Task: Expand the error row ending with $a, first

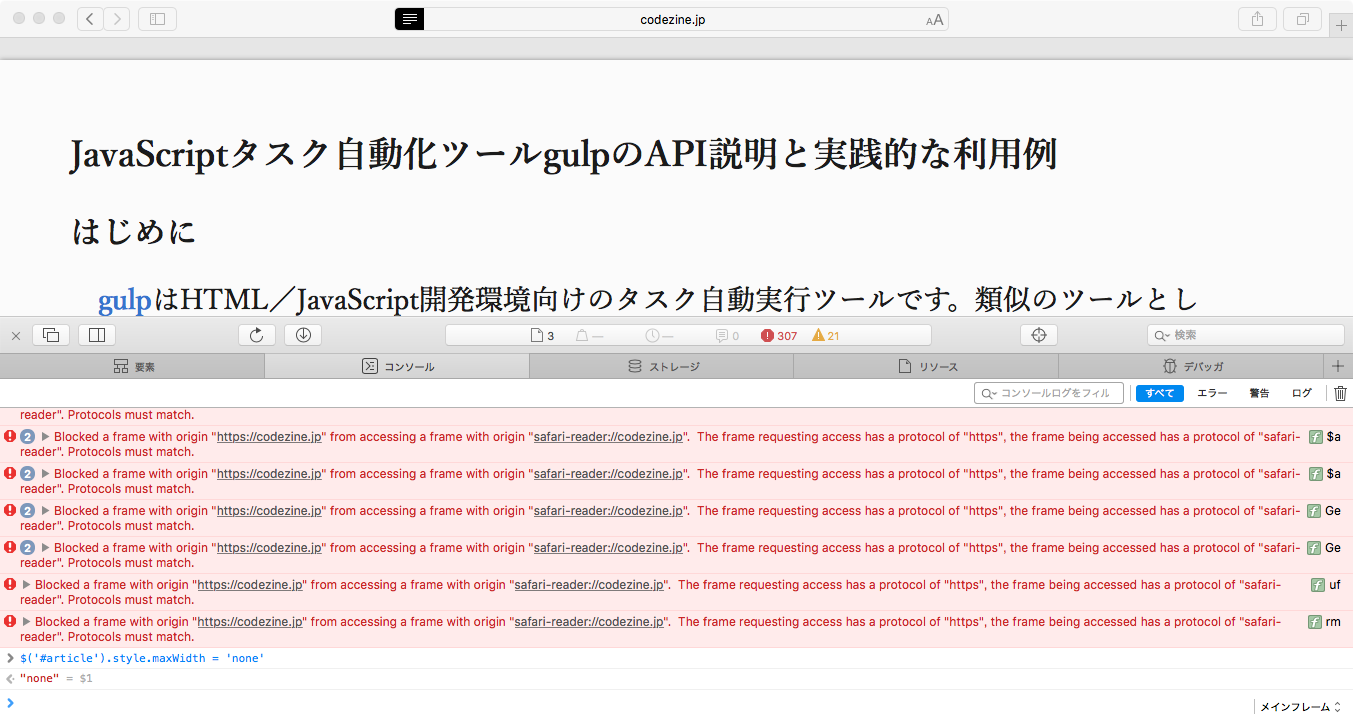Action: click(x=45, y=437)
